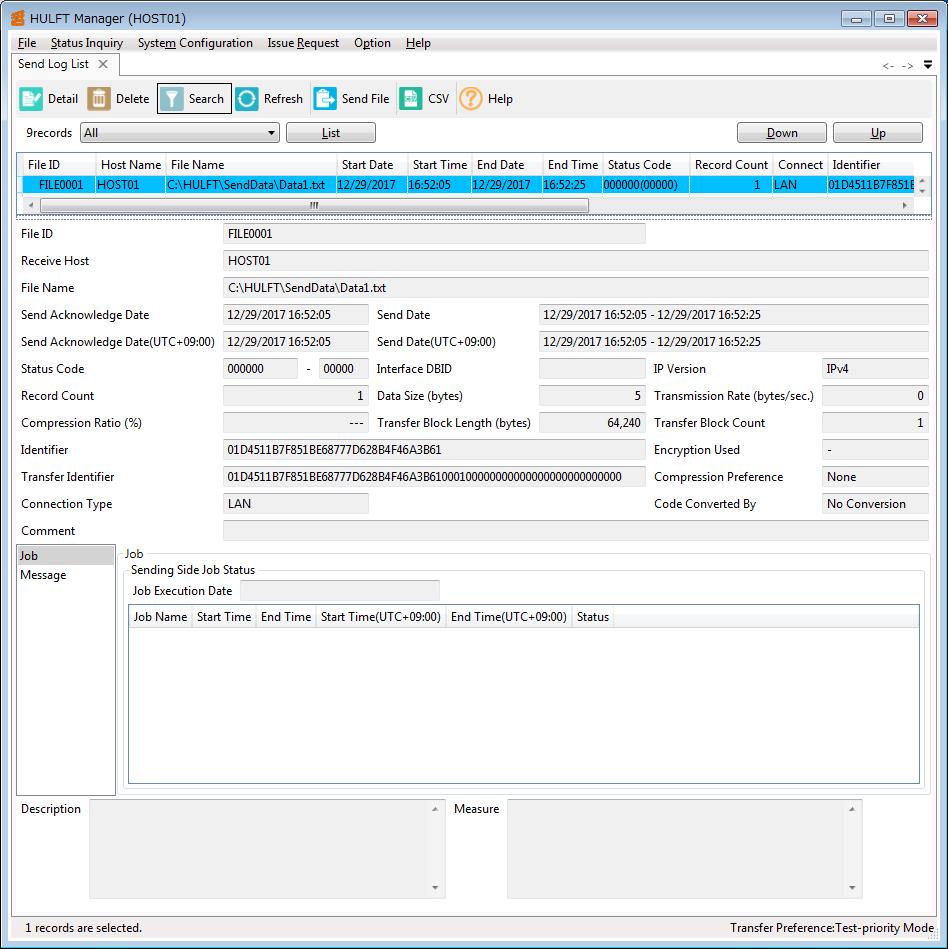
Task: Click the Send File icon
Action: click(x=325, y=99)
